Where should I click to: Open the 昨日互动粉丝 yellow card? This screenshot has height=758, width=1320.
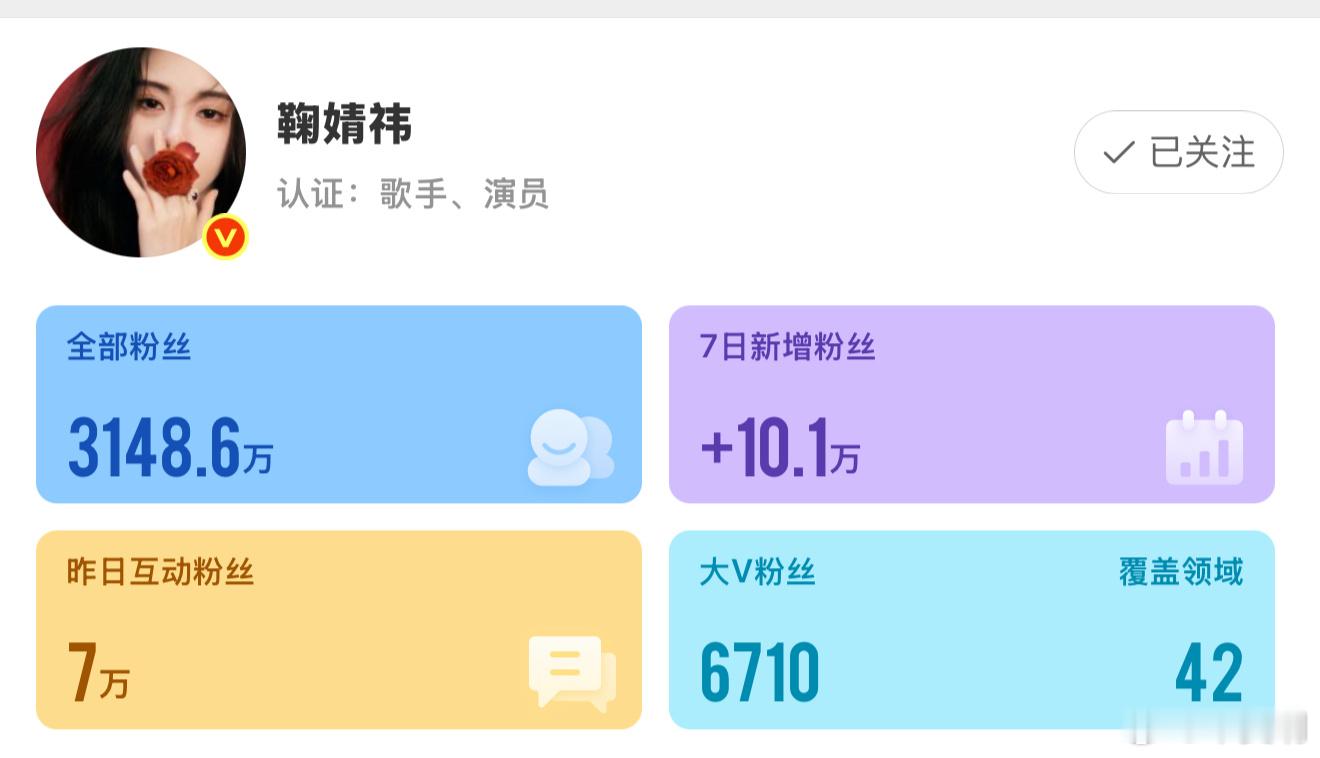coord(339,630)
